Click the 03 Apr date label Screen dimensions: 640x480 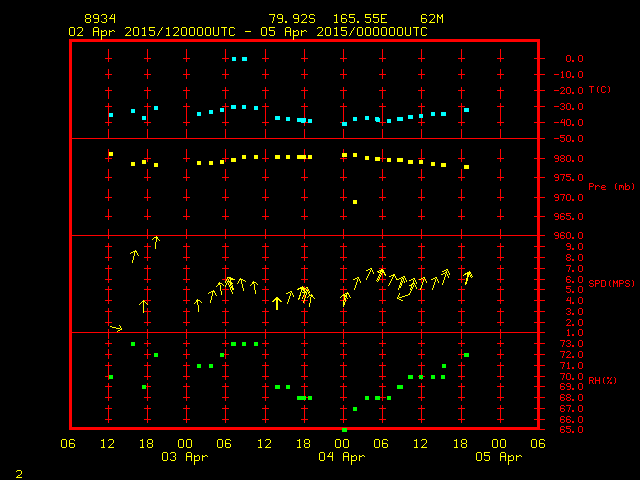pos(186,457)
